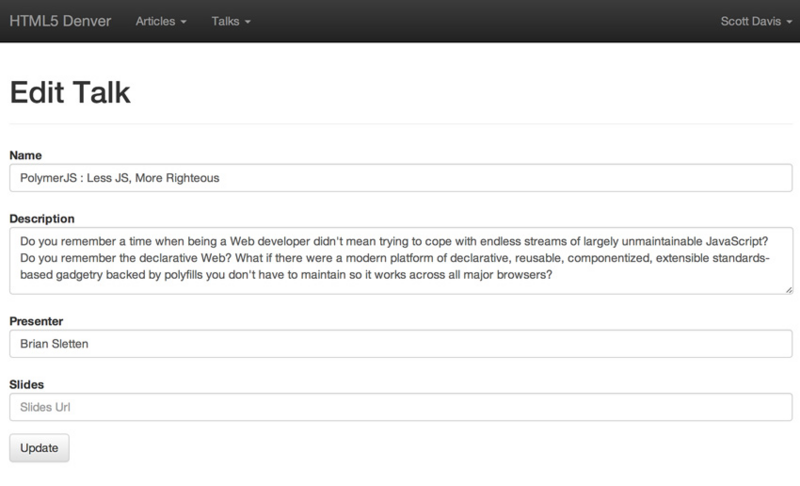The height and width of the screenshot is (486, 800).
Task: Click the Slides field label
Action: 27,385
